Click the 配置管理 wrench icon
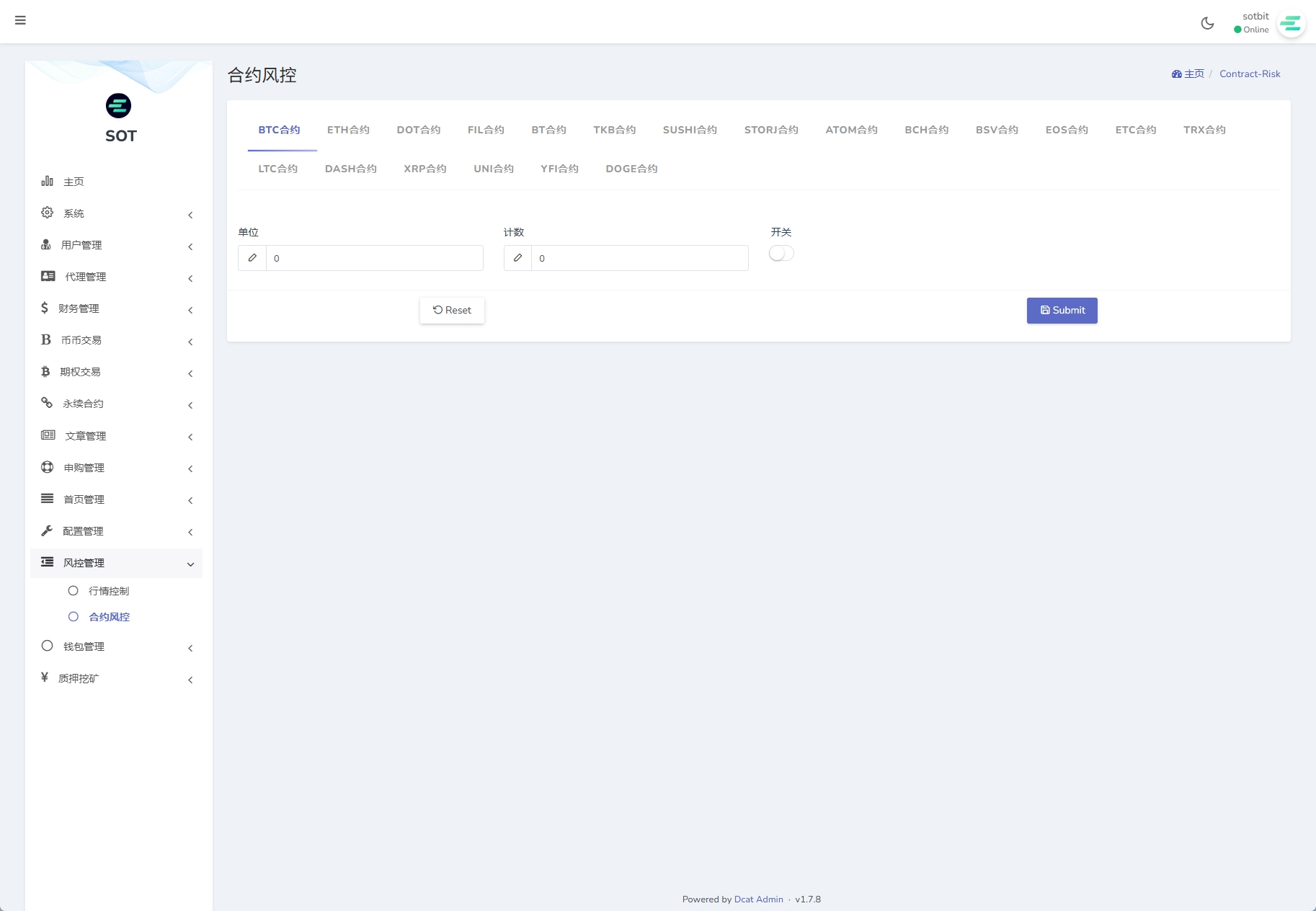 (x=48, y=530)
